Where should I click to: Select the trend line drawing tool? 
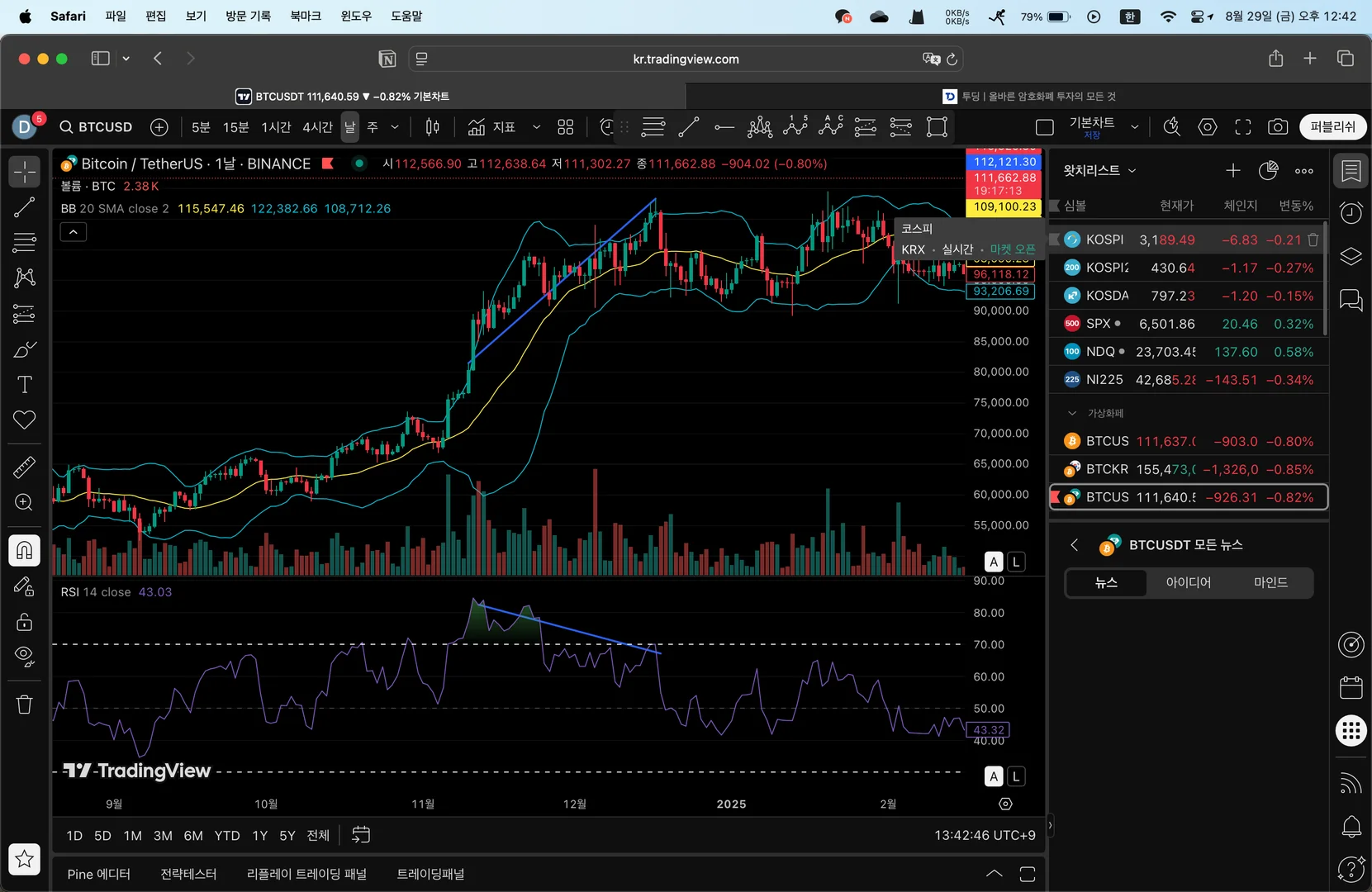point(25,207)
